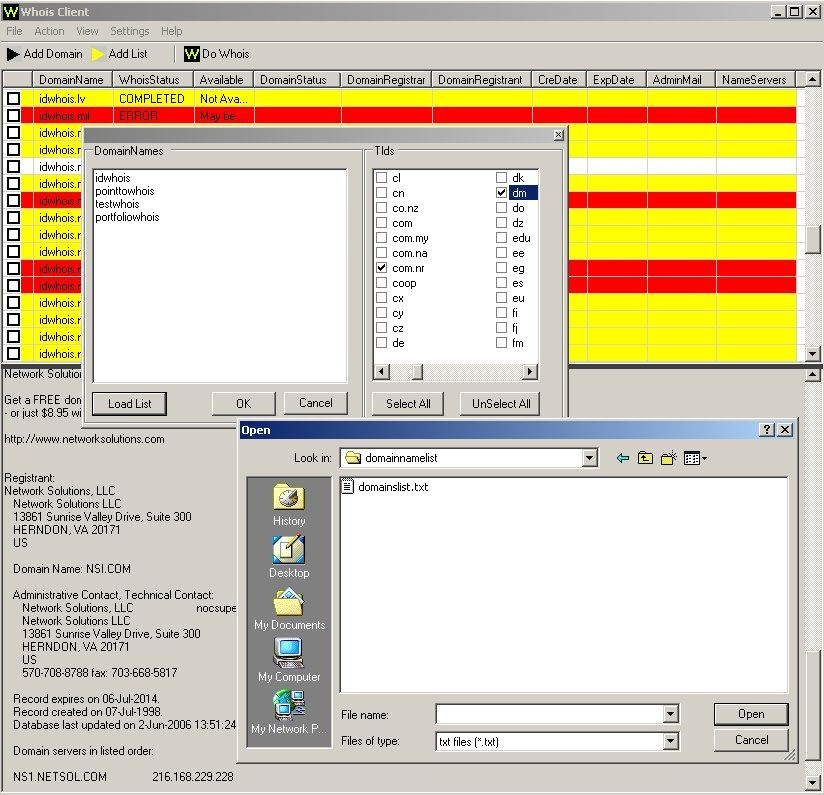This screenshot has height=795, width=824.
Task: Click the Add List yellow arrow icon
Action: 98,54
